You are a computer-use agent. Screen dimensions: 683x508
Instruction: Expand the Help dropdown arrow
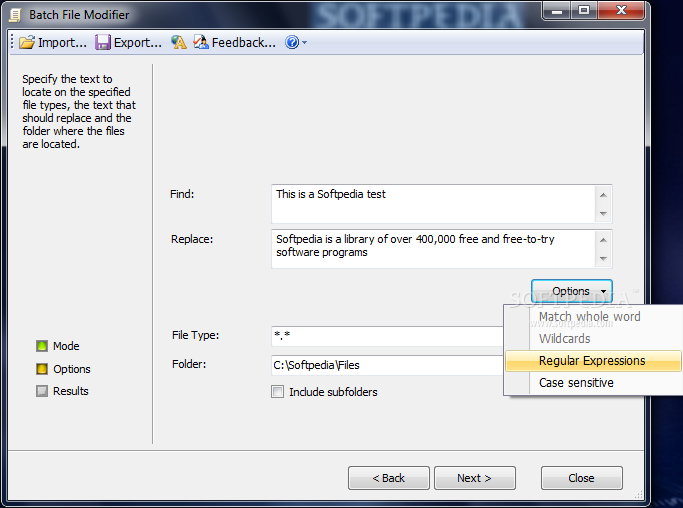[304, 43]
